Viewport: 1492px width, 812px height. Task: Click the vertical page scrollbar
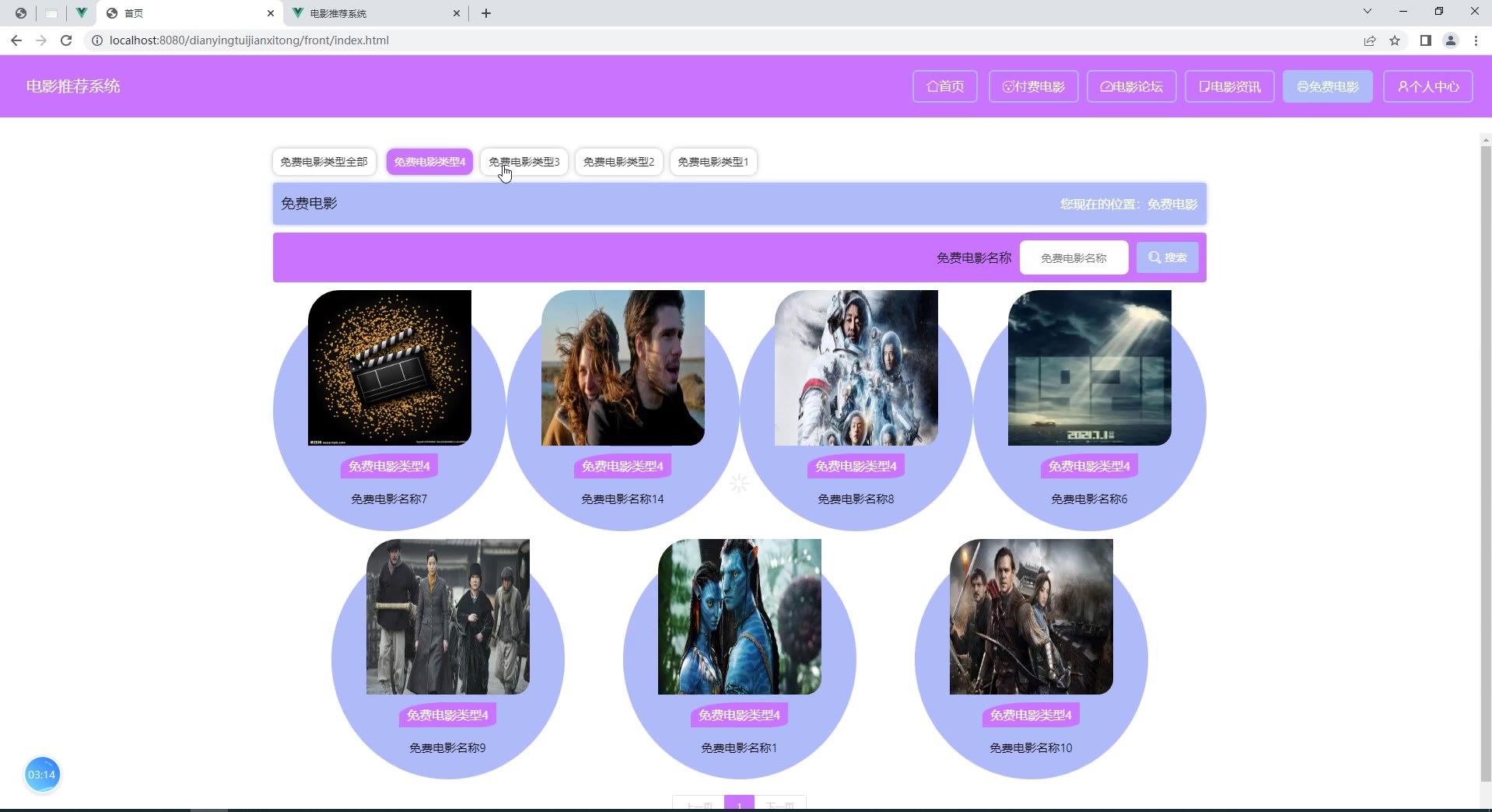(x=1486, y=463)
